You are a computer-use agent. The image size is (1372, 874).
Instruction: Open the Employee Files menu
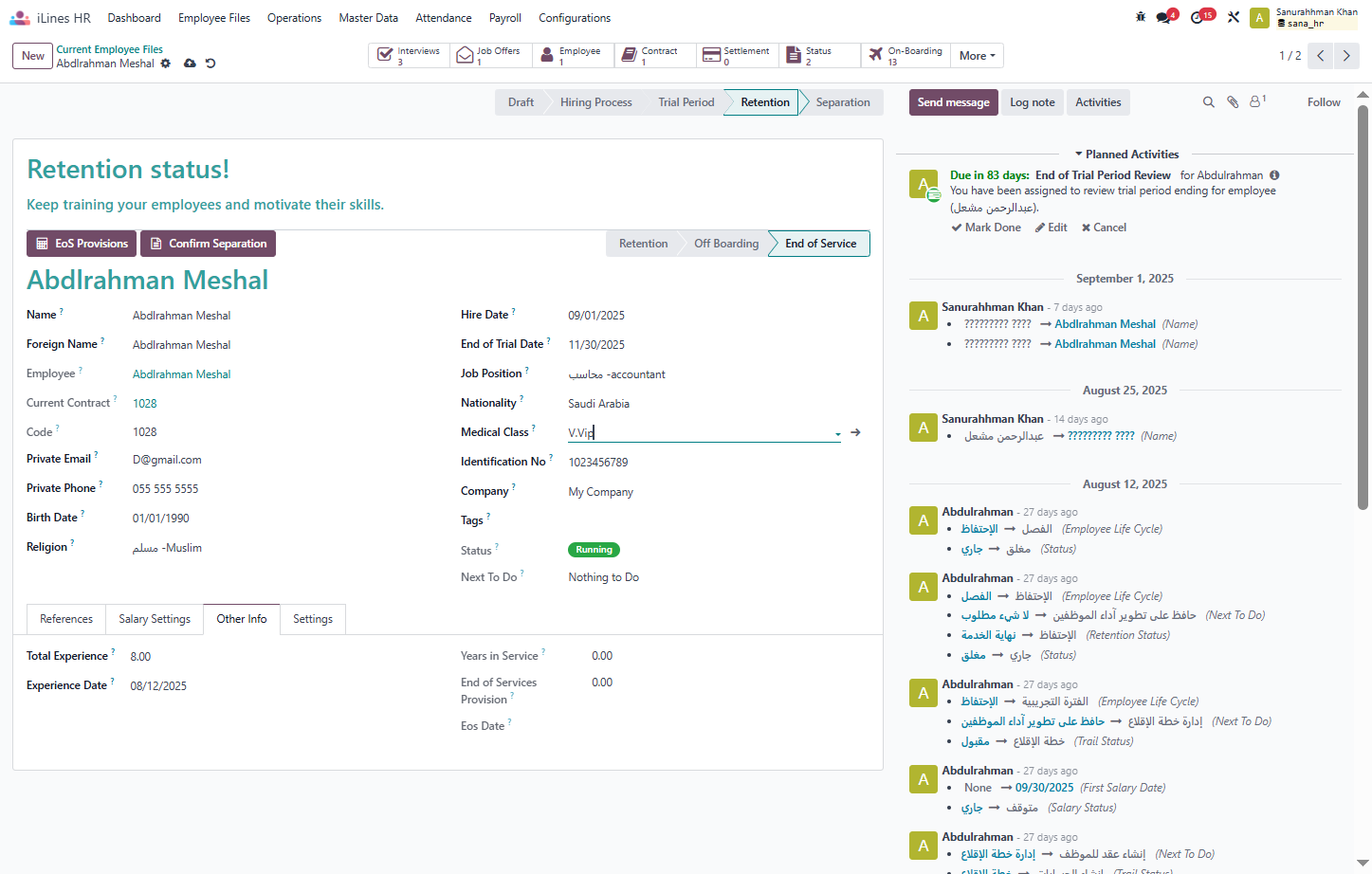pyautogui.click(x=214, y=18)
